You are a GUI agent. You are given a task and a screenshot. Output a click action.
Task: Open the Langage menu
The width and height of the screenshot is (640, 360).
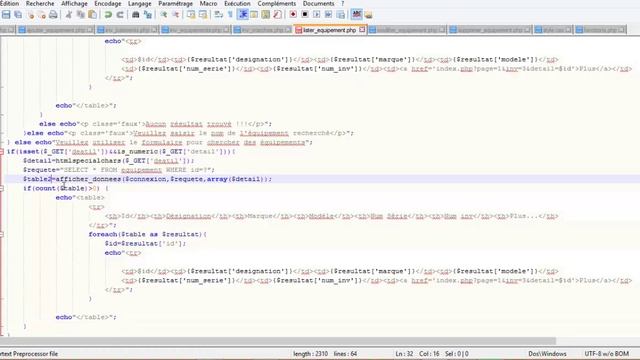(x=140, y=3)
